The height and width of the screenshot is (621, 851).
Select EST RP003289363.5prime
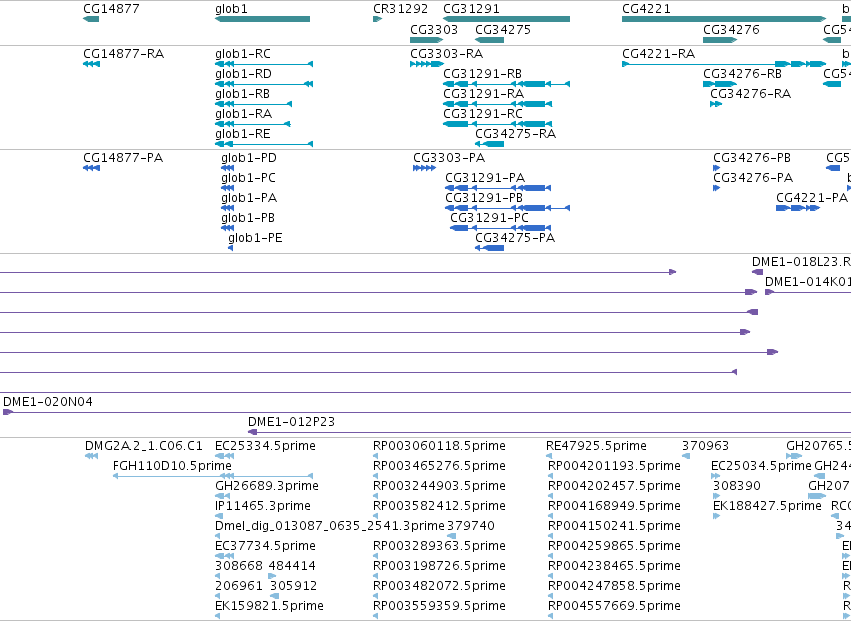click(x=376, y=556)
